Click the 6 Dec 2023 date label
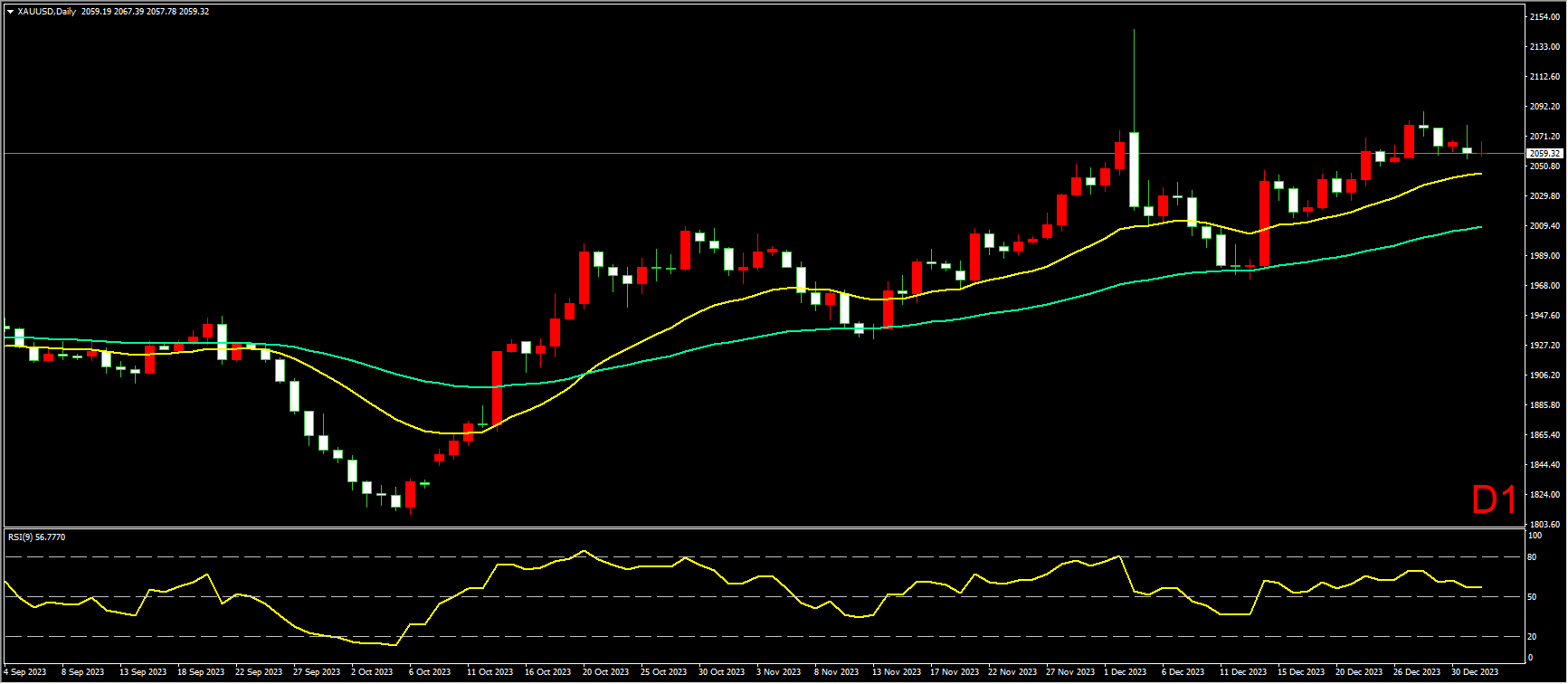Screen dimensions: 1568x684 [x=1183, y=672]
